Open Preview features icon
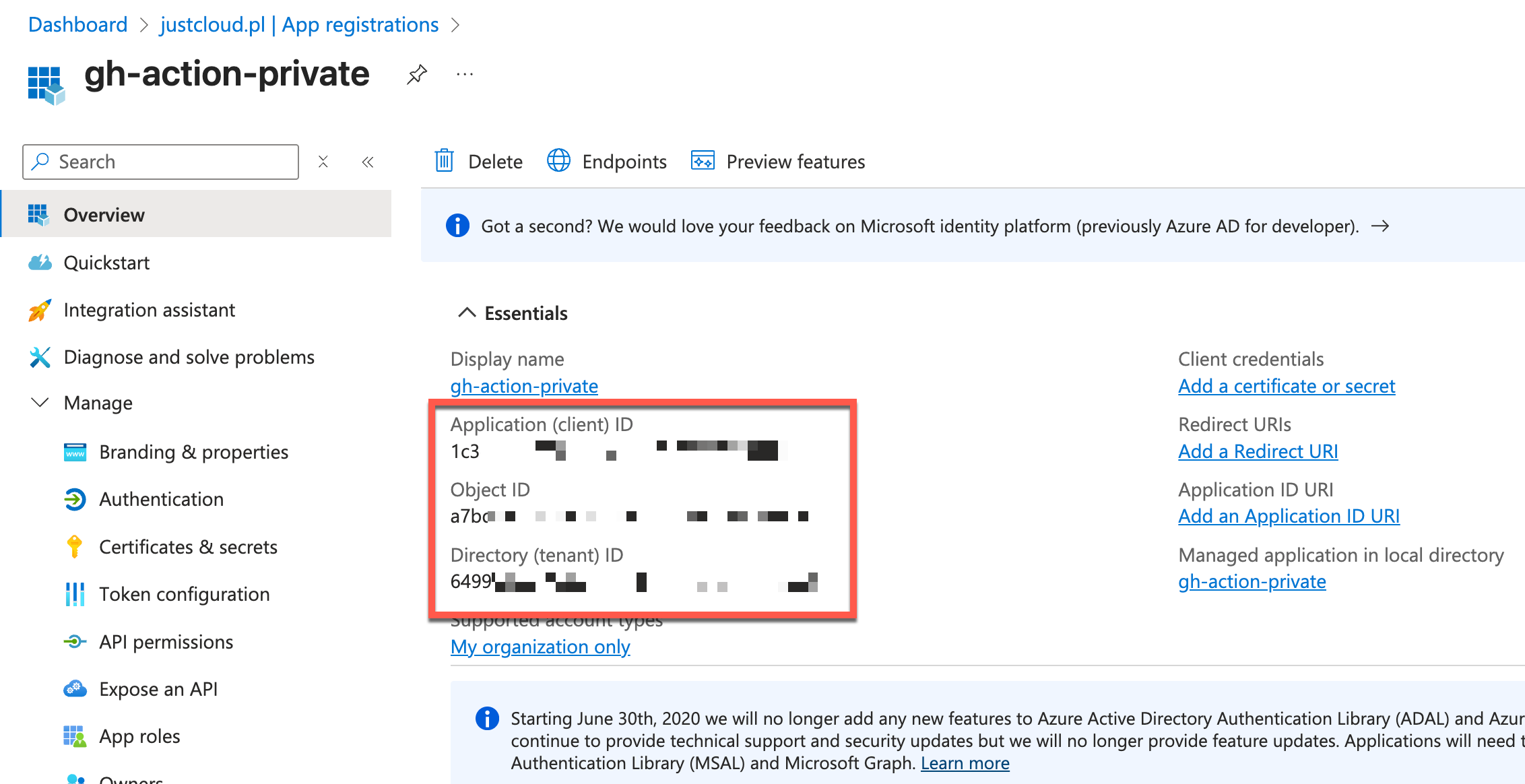The image size is (1525, 784). [703, 161]
